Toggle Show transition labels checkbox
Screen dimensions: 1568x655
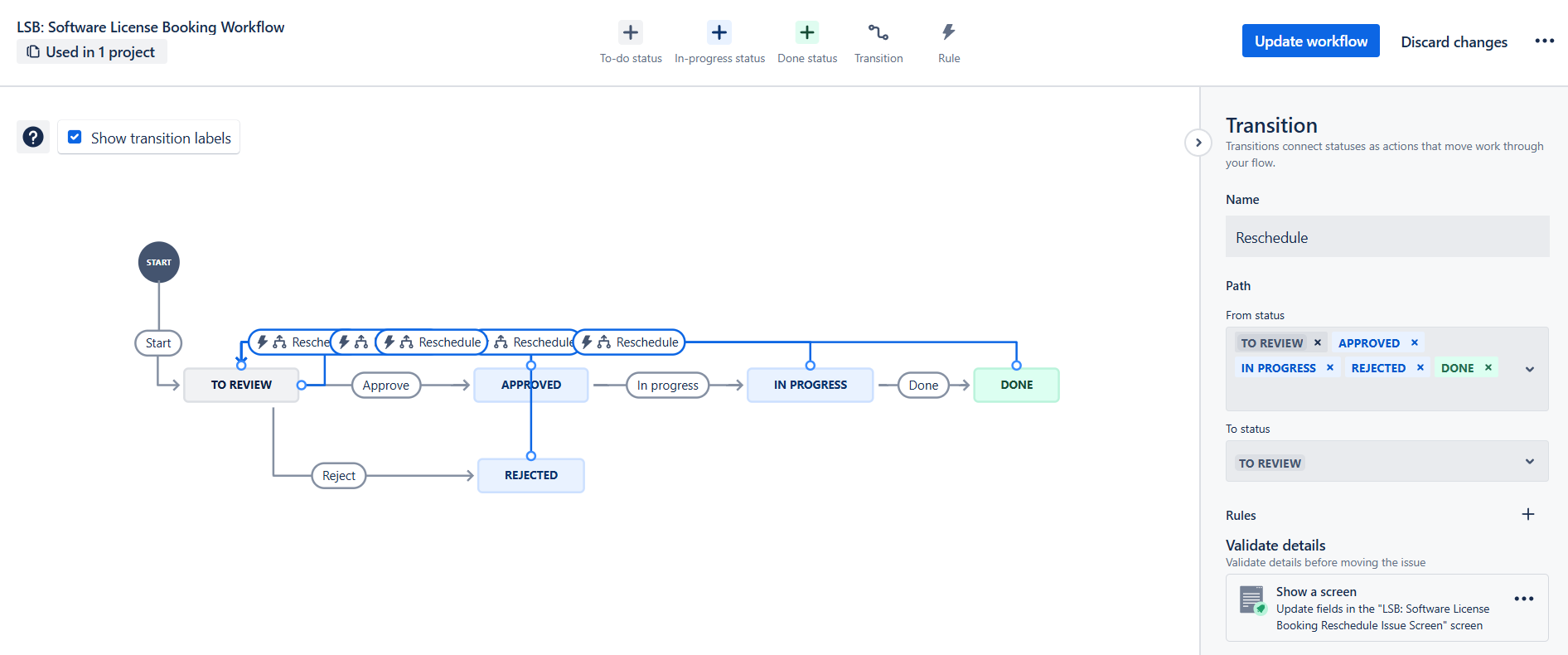point(75,137)
